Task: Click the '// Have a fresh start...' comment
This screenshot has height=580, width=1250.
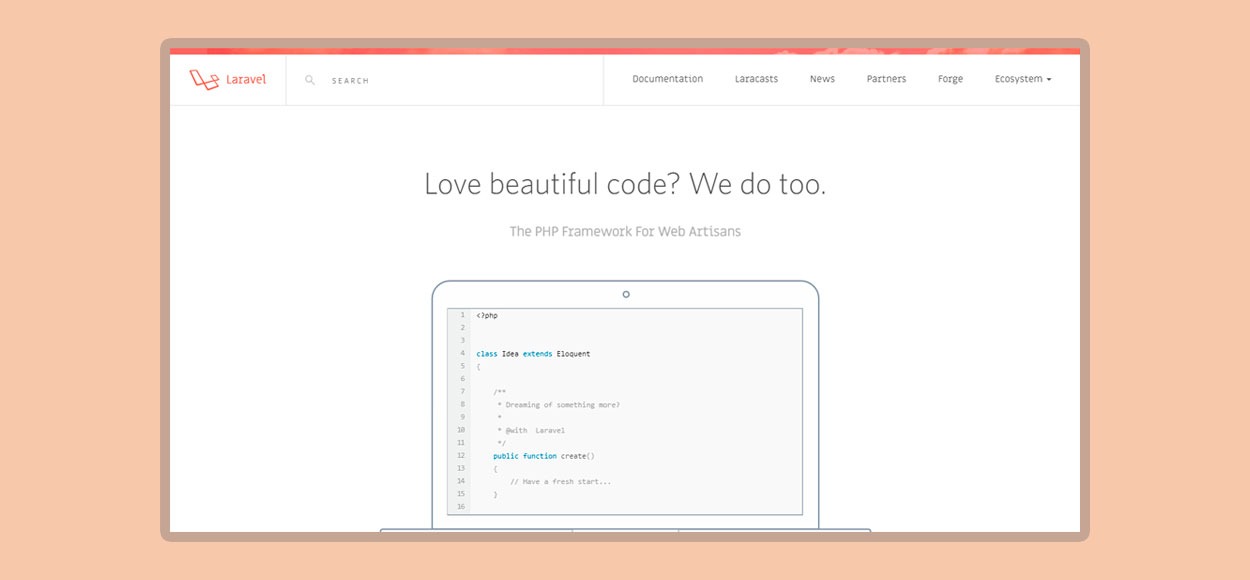Action: tap(560, 482)
